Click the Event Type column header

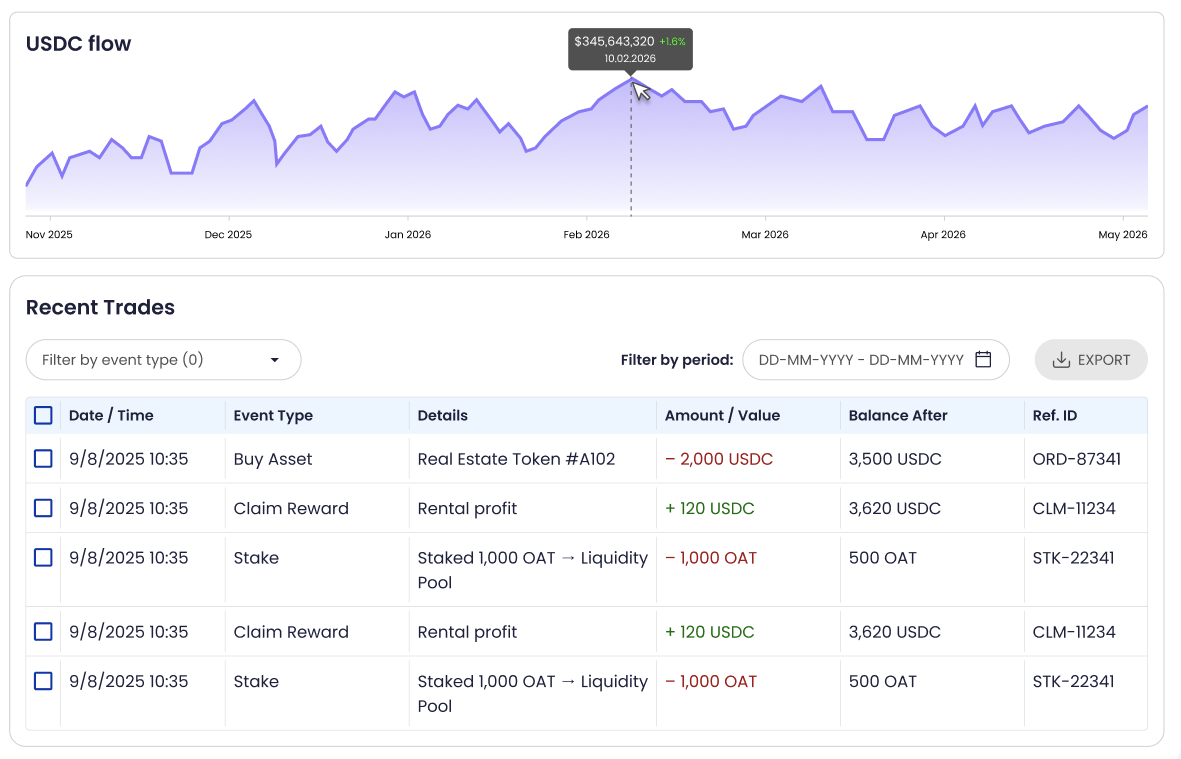coord(273,415)
